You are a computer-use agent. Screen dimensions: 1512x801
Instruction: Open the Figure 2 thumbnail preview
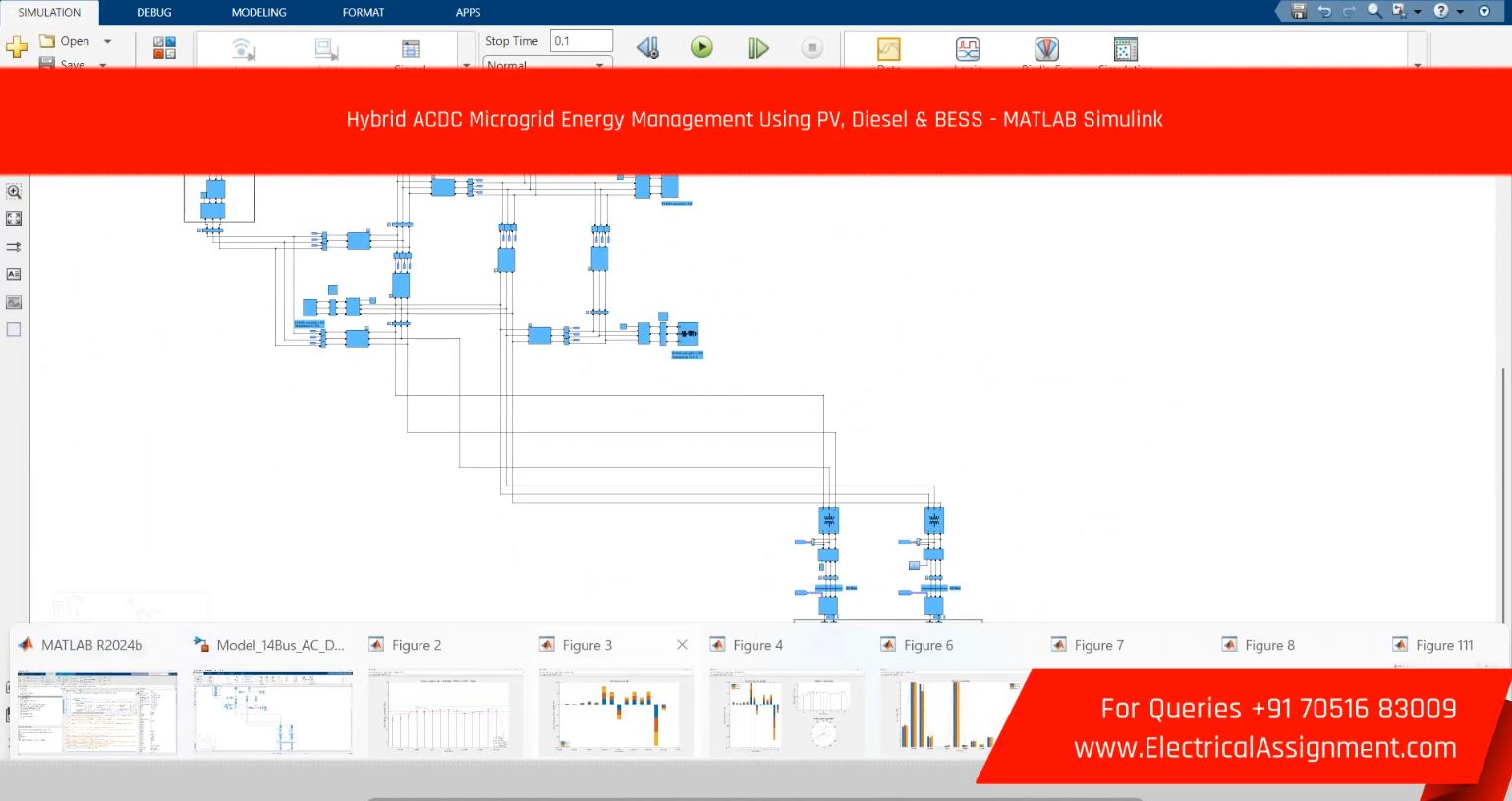click(446, 714)
